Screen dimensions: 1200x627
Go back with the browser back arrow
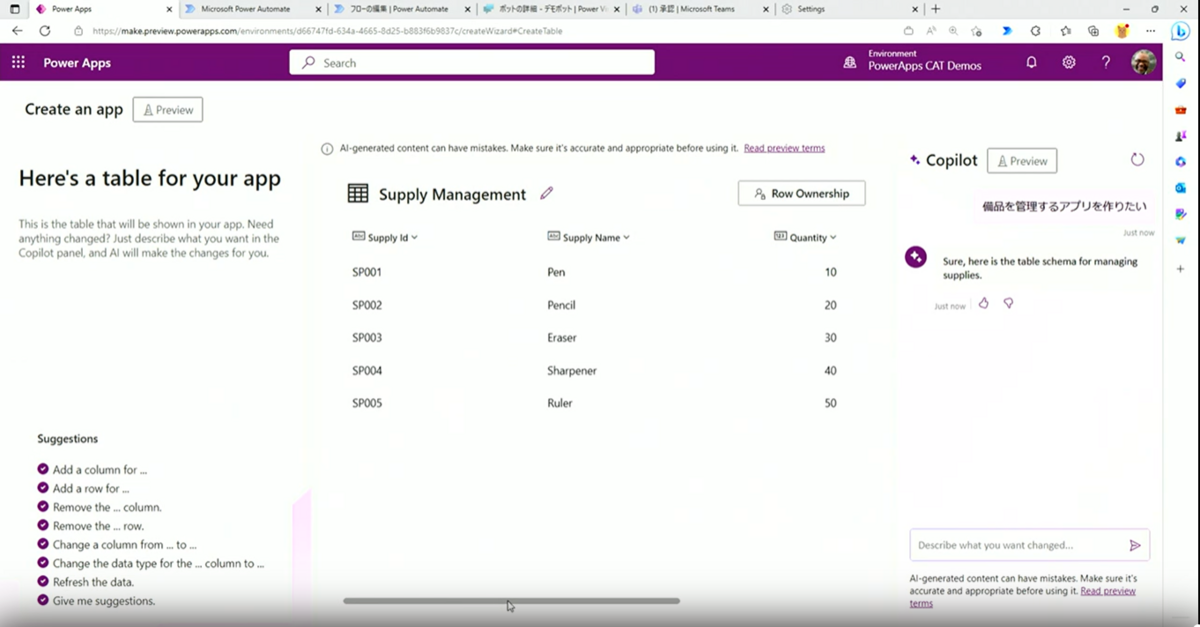[x=17, y=31]
